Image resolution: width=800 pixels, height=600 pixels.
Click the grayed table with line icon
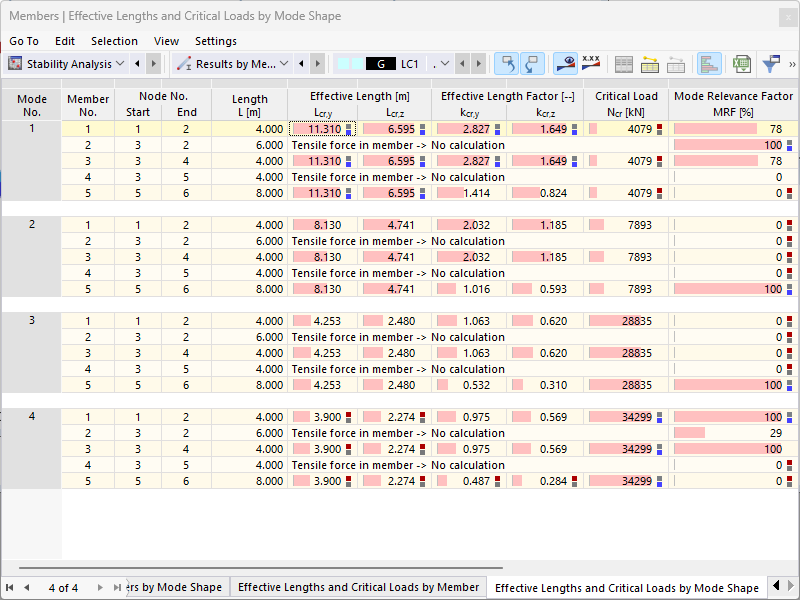[x=676, y=64]
